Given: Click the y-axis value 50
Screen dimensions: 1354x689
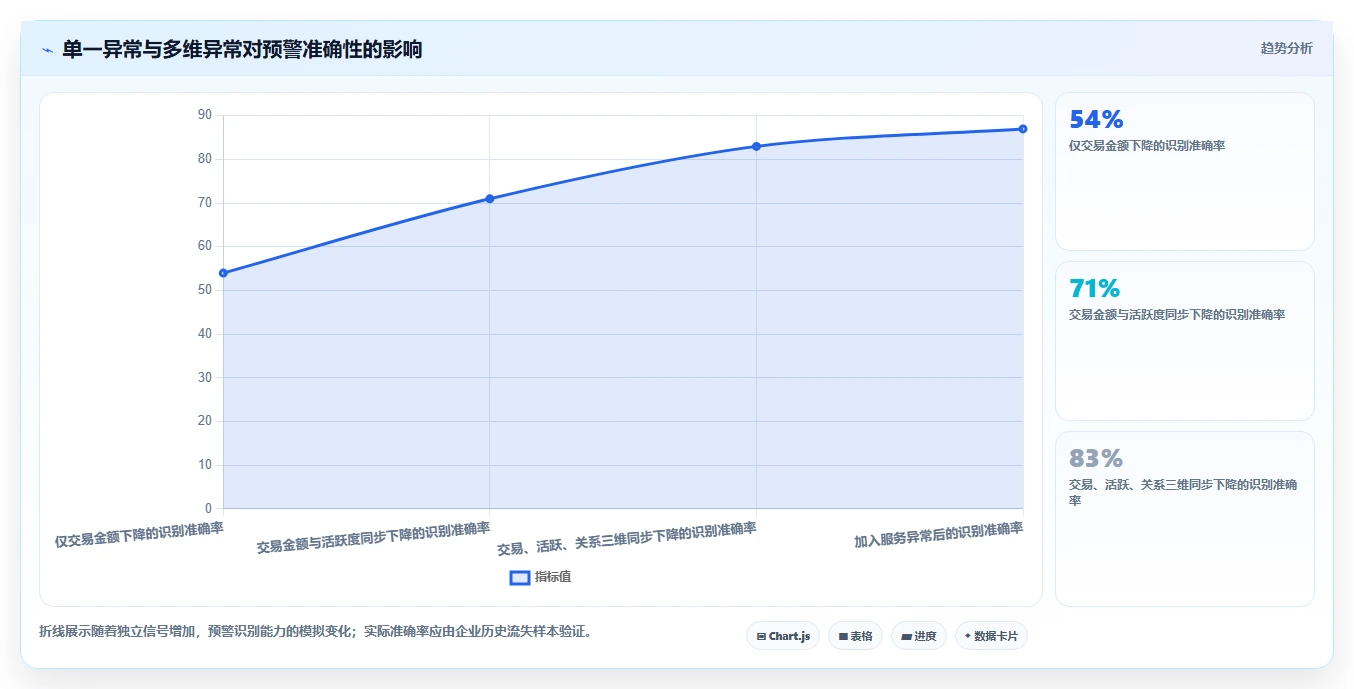Looking at the screenshot, I should pyautogui.click(x=205, y=290).
